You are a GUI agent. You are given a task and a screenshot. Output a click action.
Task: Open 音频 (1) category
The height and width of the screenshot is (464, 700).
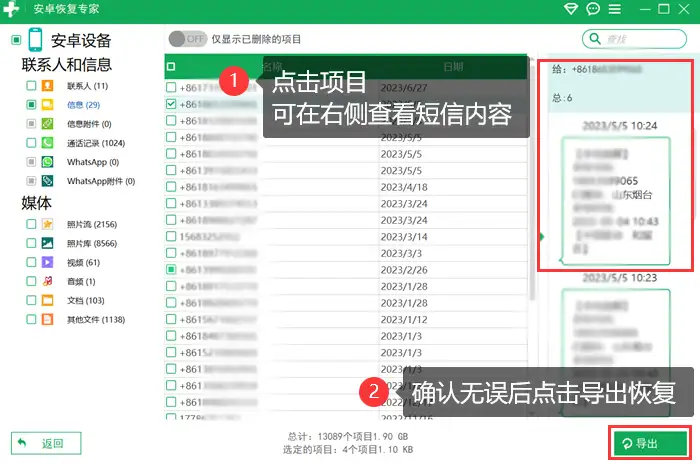pos(81,281)
